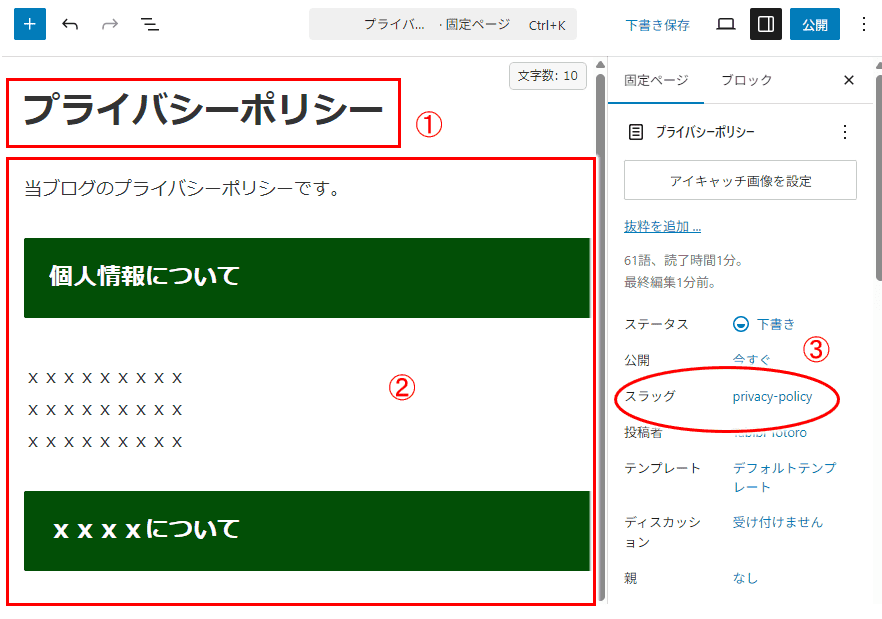Open page actions menu beside プライバシーポリシー
Screen dimensions: 882x619
[x=845, y=132]
